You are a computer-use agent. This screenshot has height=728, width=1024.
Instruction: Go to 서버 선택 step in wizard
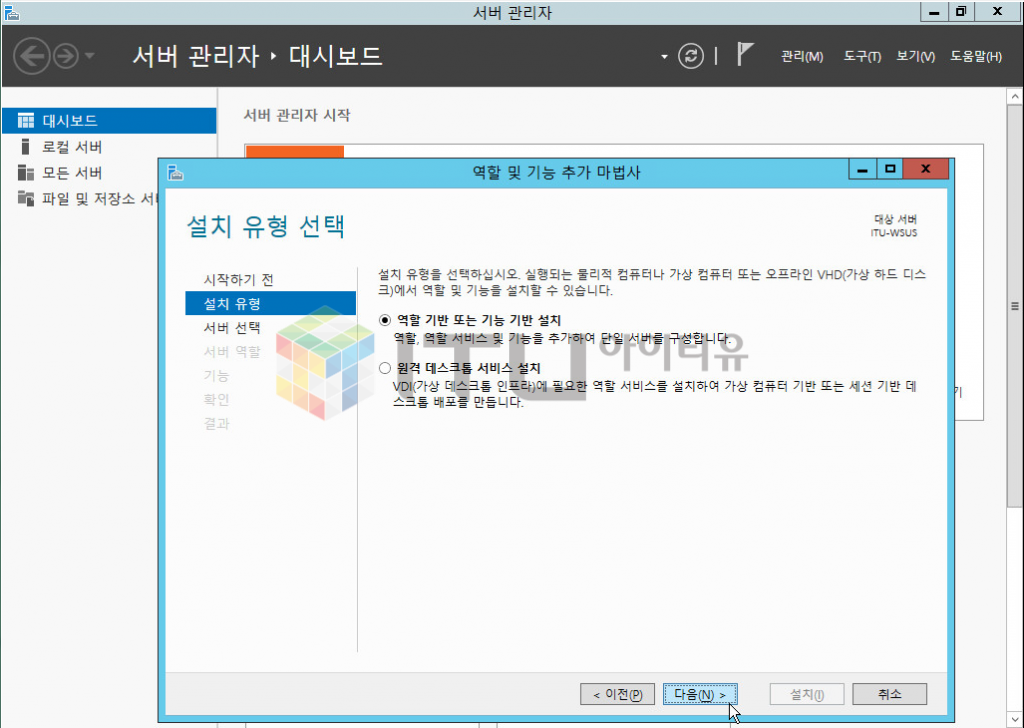coord(232,328)
